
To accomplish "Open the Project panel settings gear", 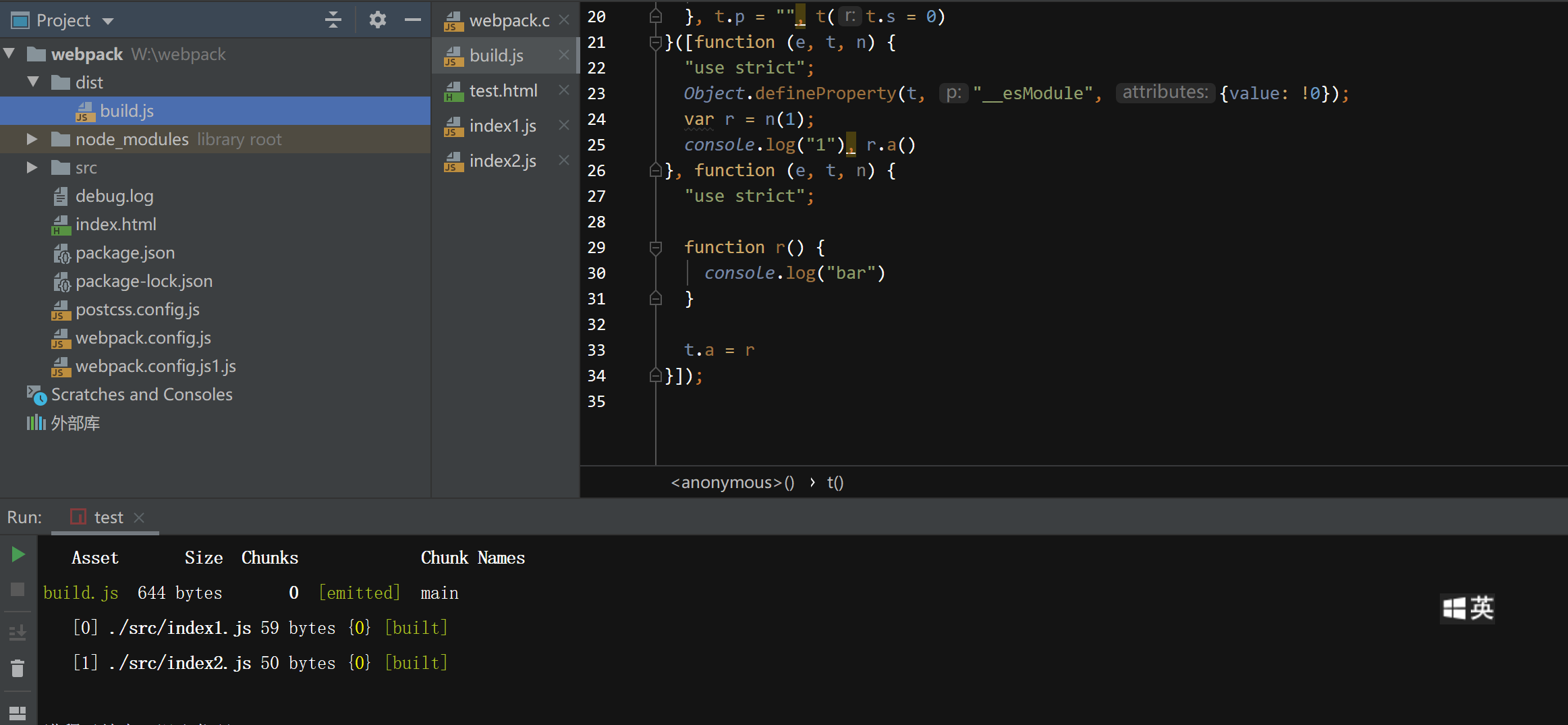I will [377, 20].
